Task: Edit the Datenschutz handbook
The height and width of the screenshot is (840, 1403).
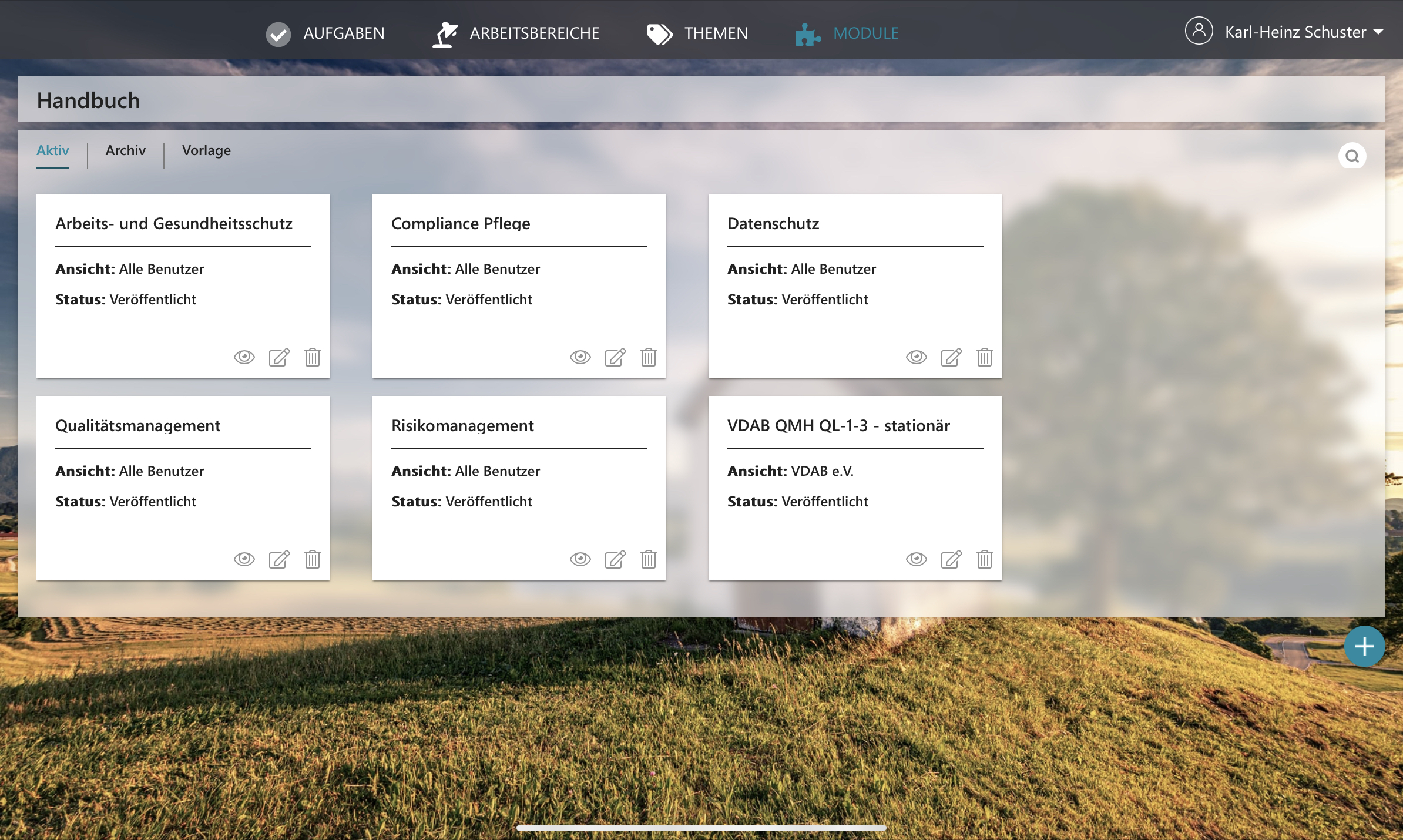Action: (951, 357)
